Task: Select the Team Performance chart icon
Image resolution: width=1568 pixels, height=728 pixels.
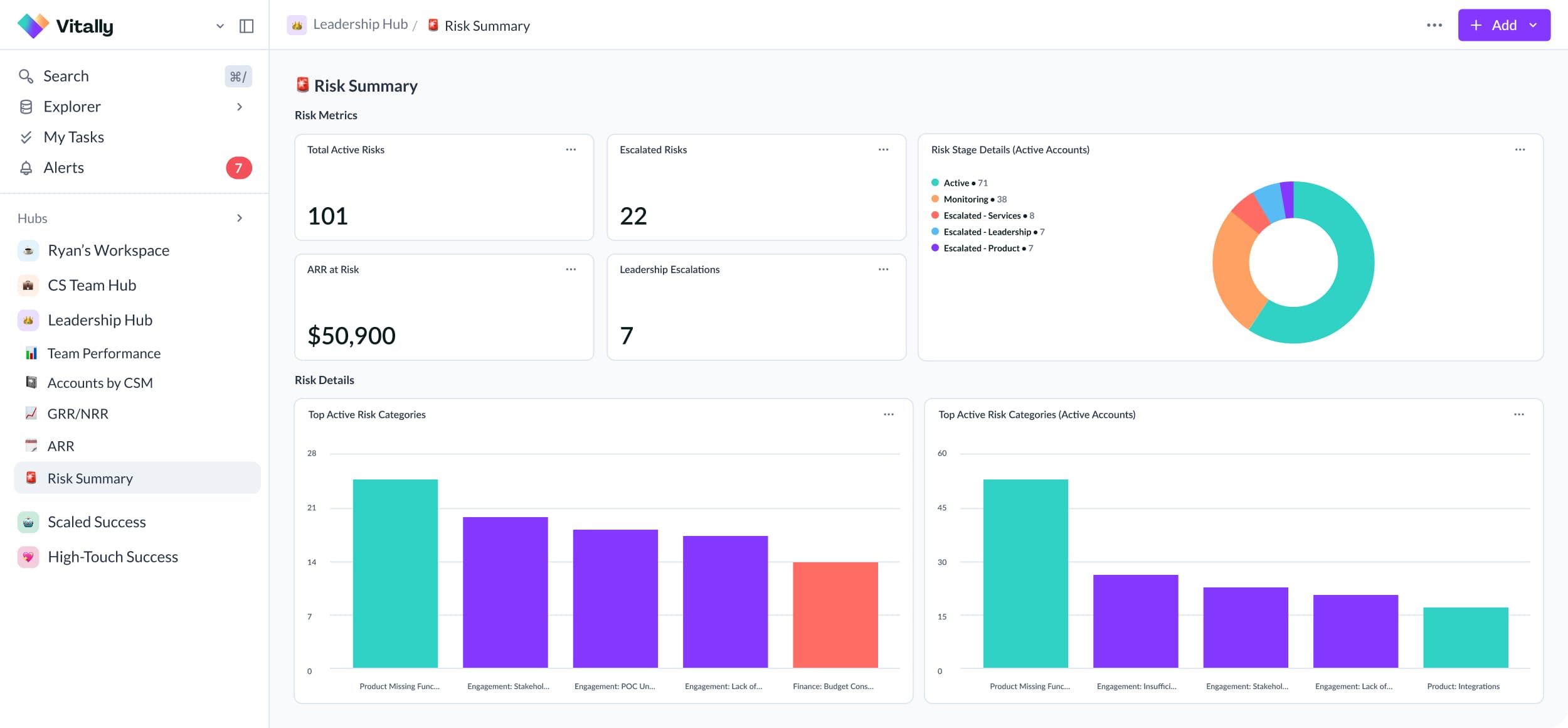Action: click(x=31, y=353)
